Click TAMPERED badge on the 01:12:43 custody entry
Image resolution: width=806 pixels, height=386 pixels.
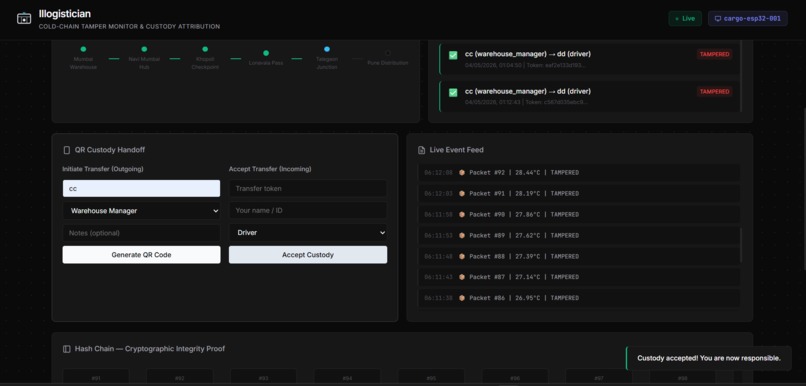pyautogui.click(x=715, y=91)
